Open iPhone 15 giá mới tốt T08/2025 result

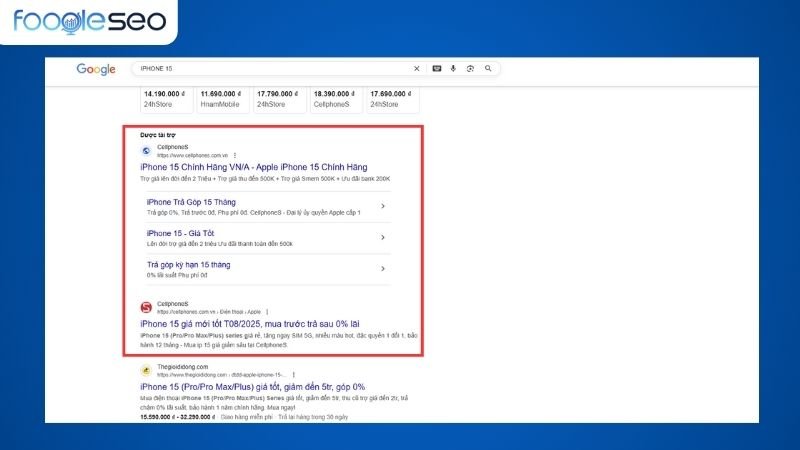[x=249, y=324]
